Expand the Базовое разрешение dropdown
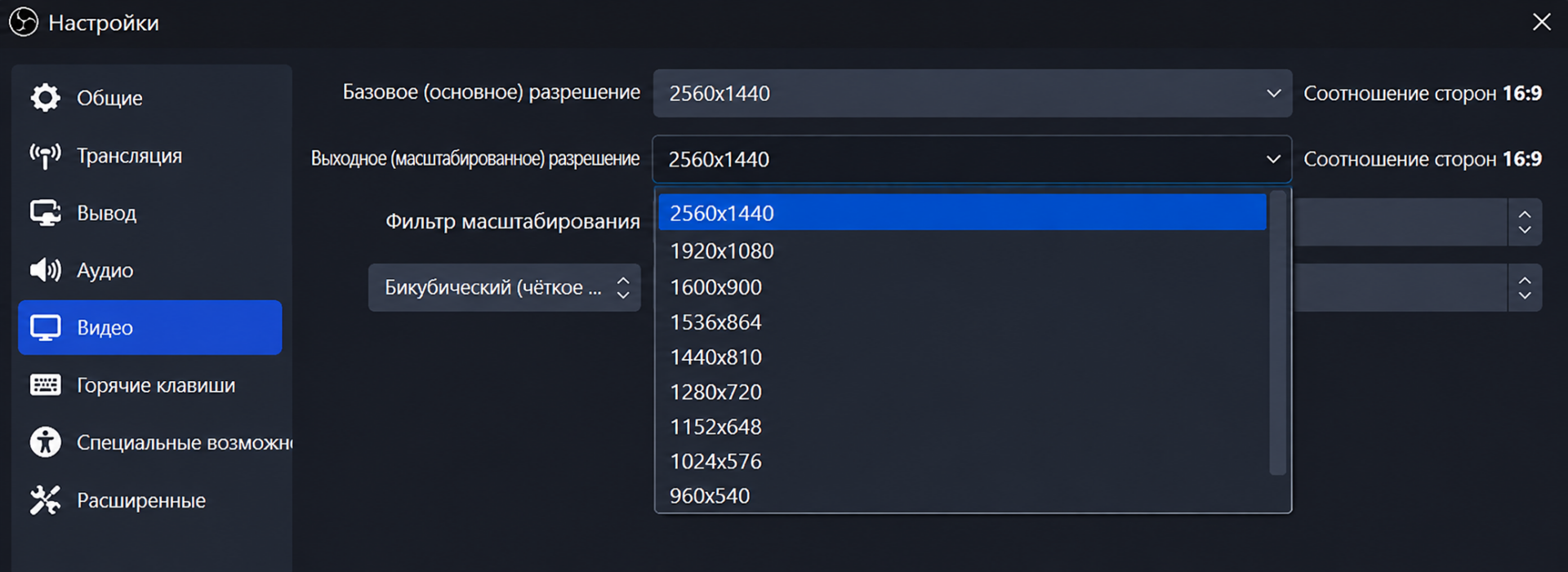1568x572 pixels. 973,93
